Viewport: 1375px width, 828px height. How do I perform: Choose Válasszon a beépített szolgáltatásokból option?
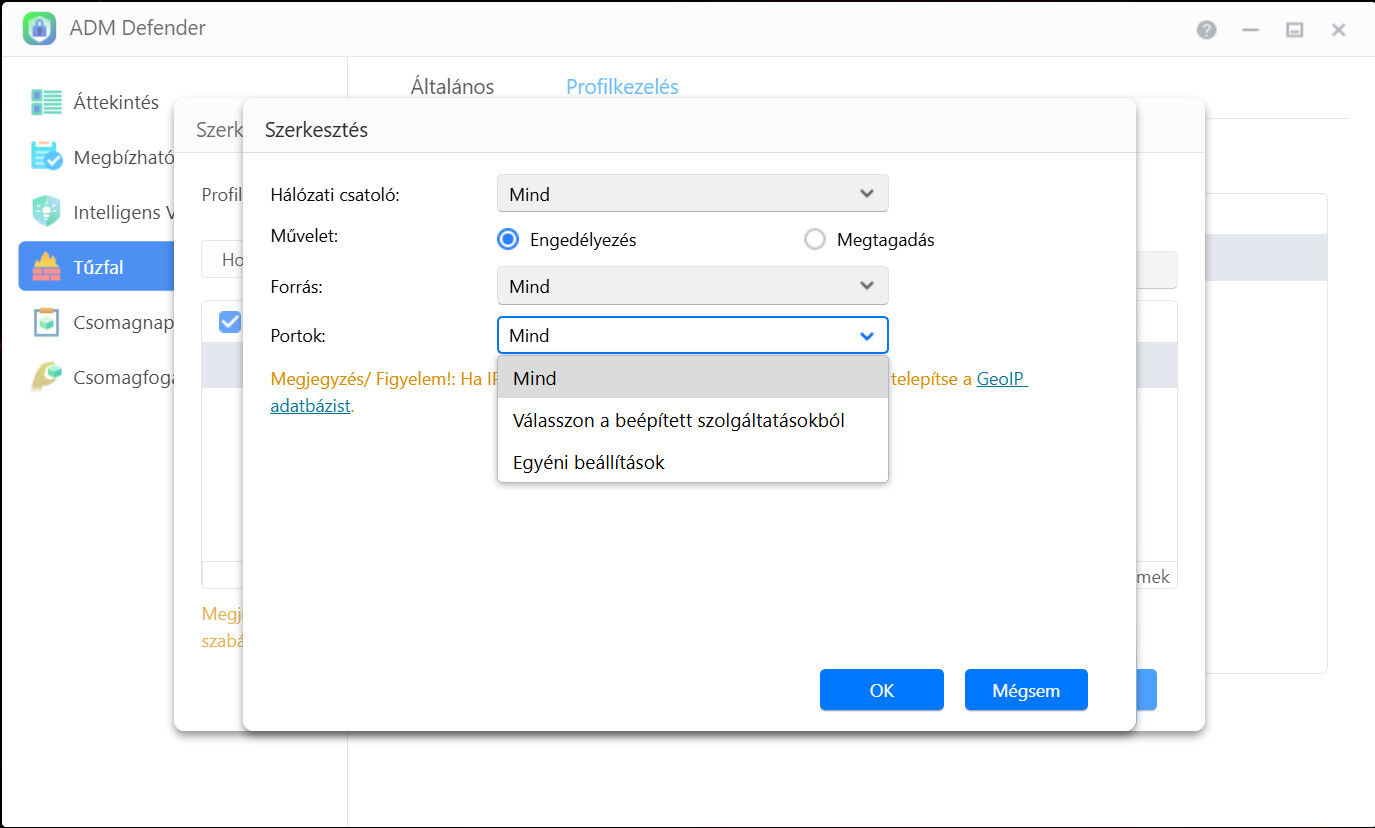click(679, 421)
